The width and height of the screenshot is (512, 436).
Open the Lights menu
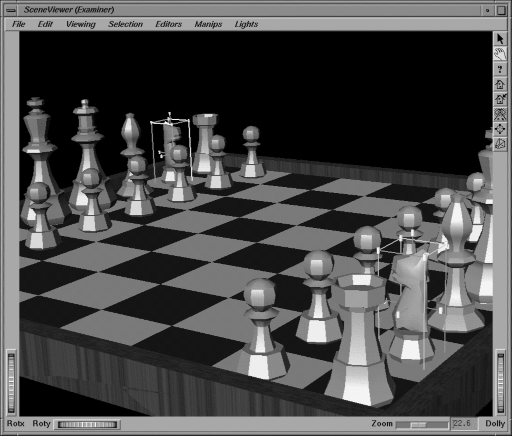[x=246, y=24]
